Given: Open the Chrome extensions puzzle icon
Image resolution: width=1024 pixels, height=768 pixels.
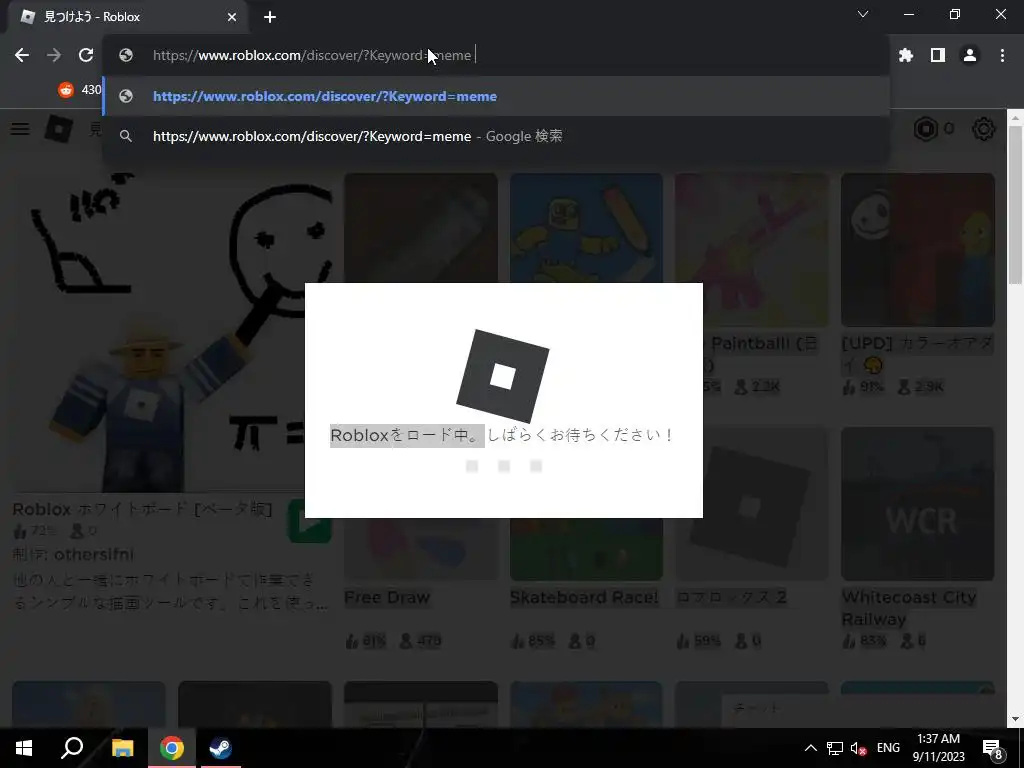Looking at the screenshot, I should [905, 56].
